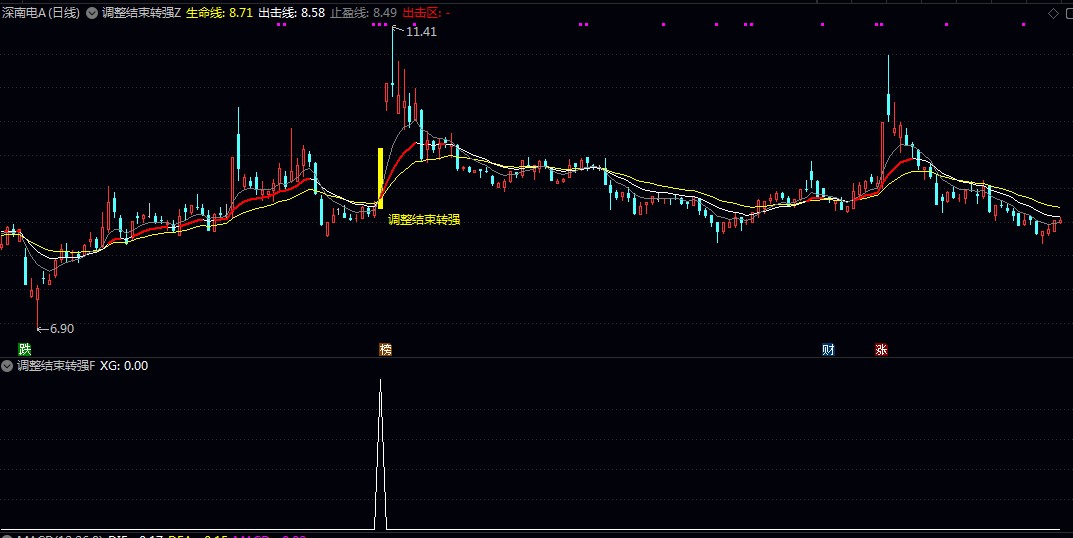Viewport: 1073px width, 538px height.
Task: Open the 调整结束转强F sub-indicator dropdown arrow
Action: tap(7, 366)
